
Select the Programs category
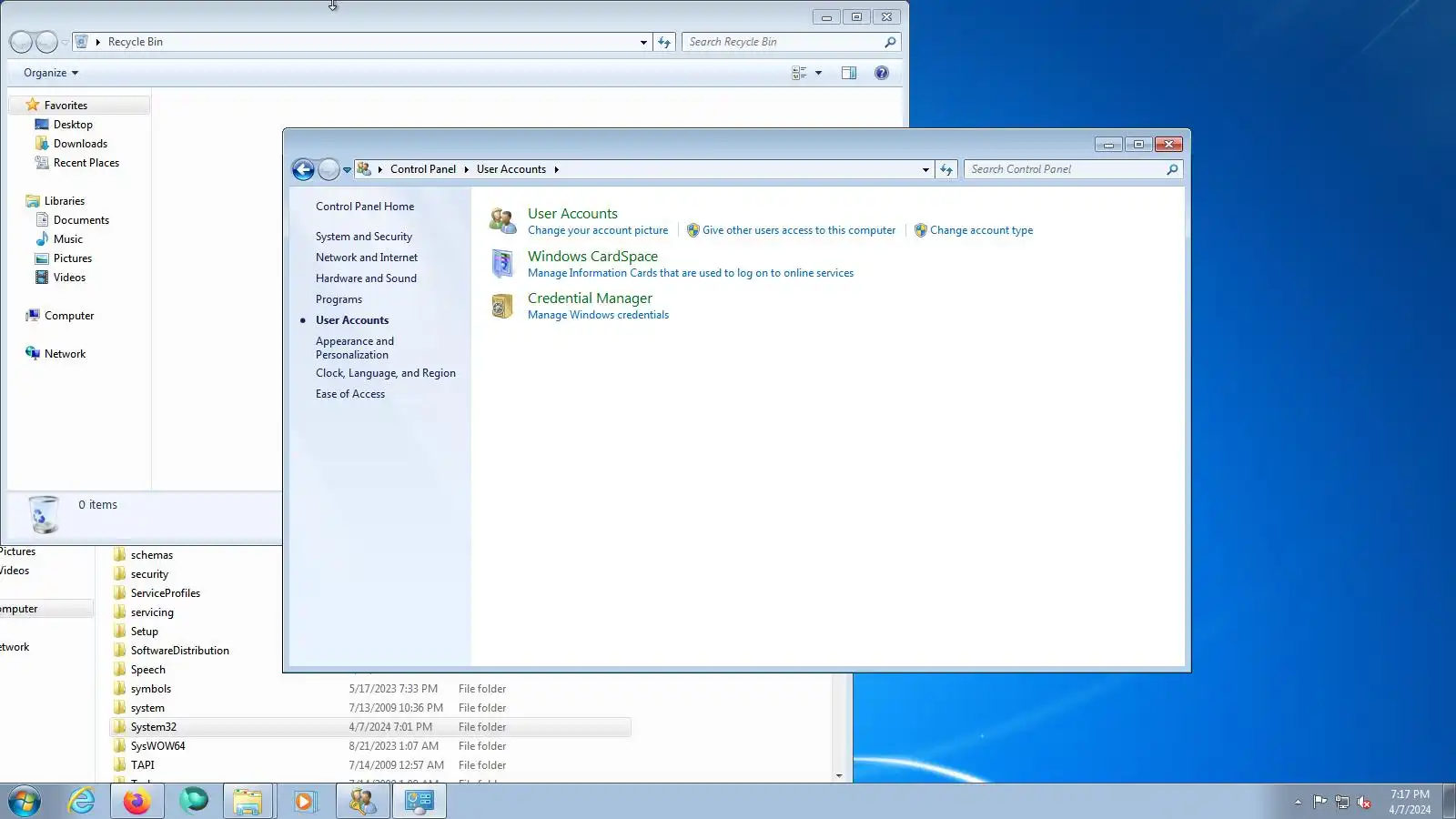[339, 299]
